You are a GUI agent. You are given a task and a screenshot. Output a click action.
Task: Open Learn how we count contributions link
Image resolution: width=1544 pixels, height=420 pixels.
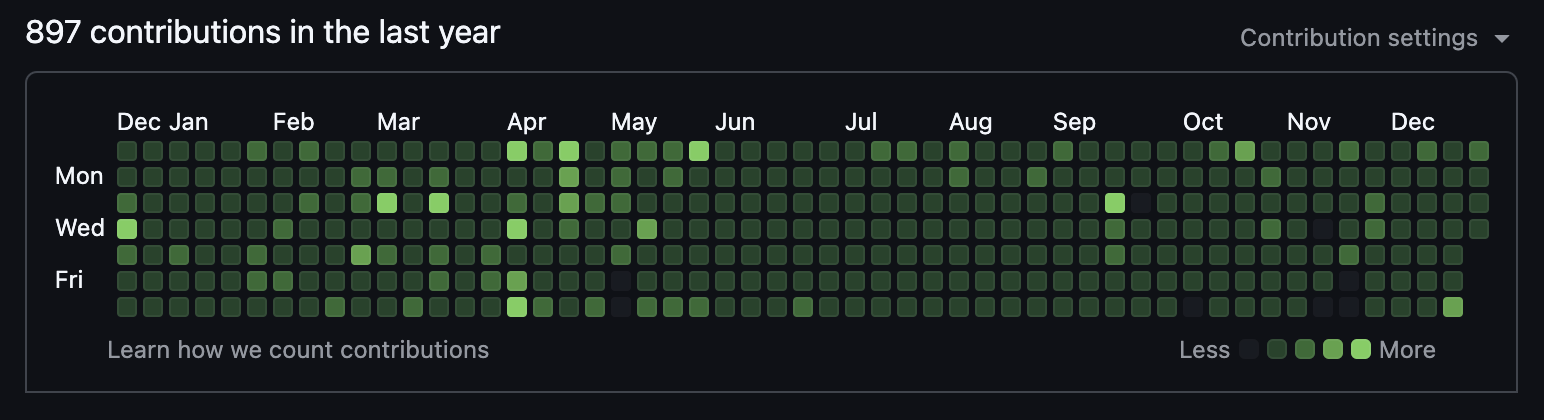coord(298,350)
